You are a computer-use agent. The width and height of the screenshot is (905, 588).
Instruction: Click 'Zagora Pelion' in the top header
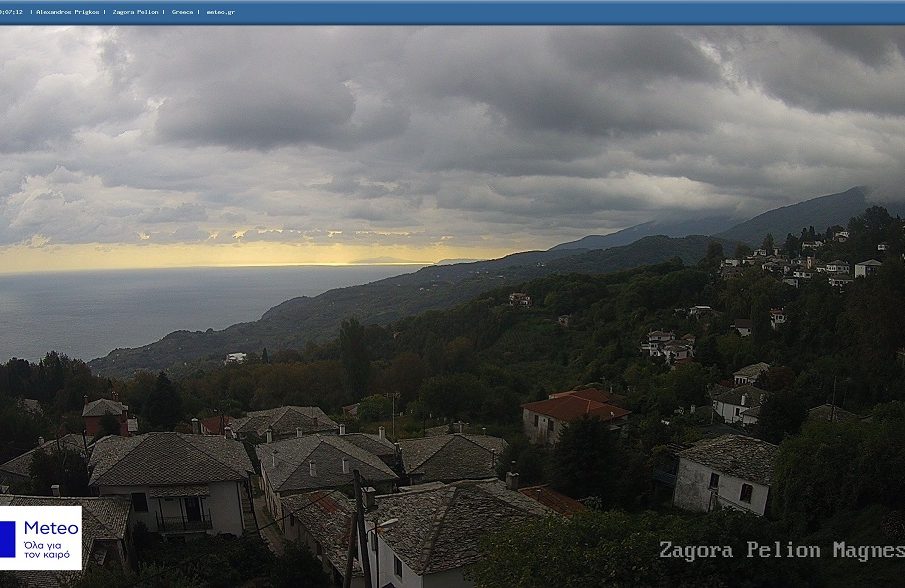point(137,12)
